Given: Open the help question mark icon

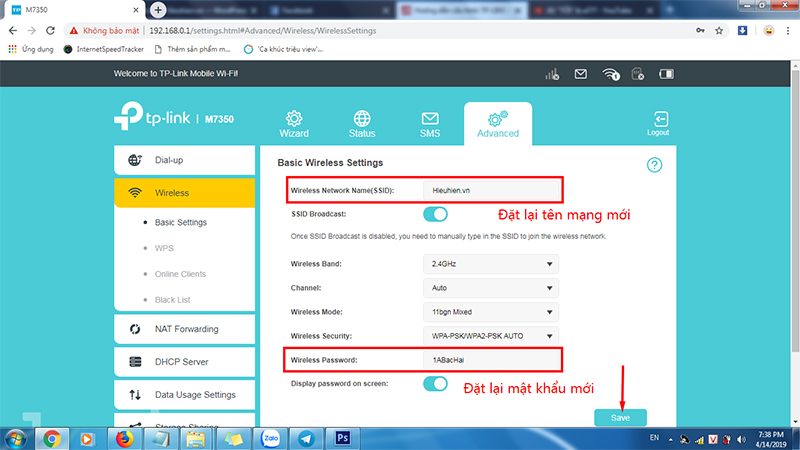Looking at the screenshot, I should pos(655,165).
